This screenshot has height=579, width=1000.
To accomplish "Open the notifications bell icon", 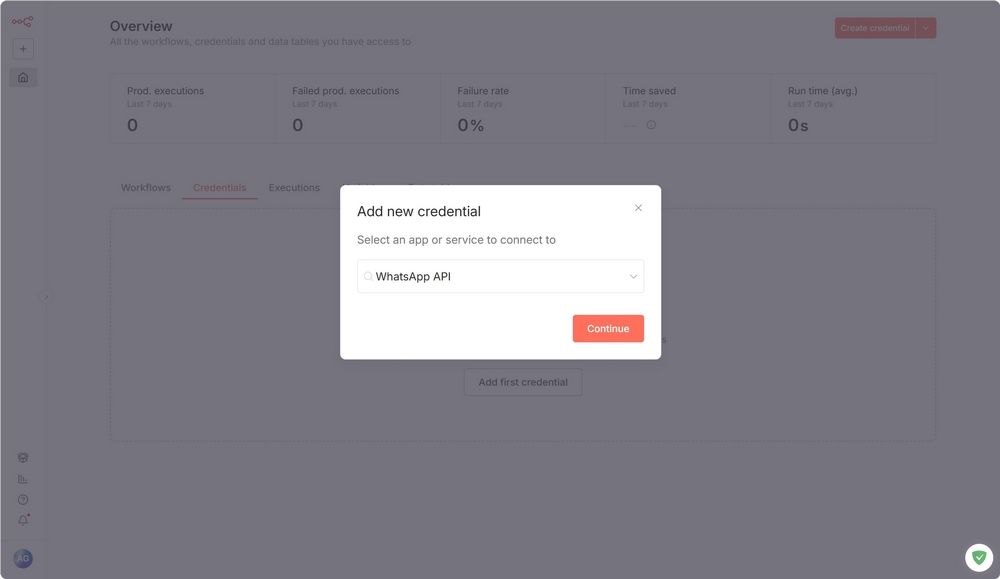I will click(x=23, y=520).
